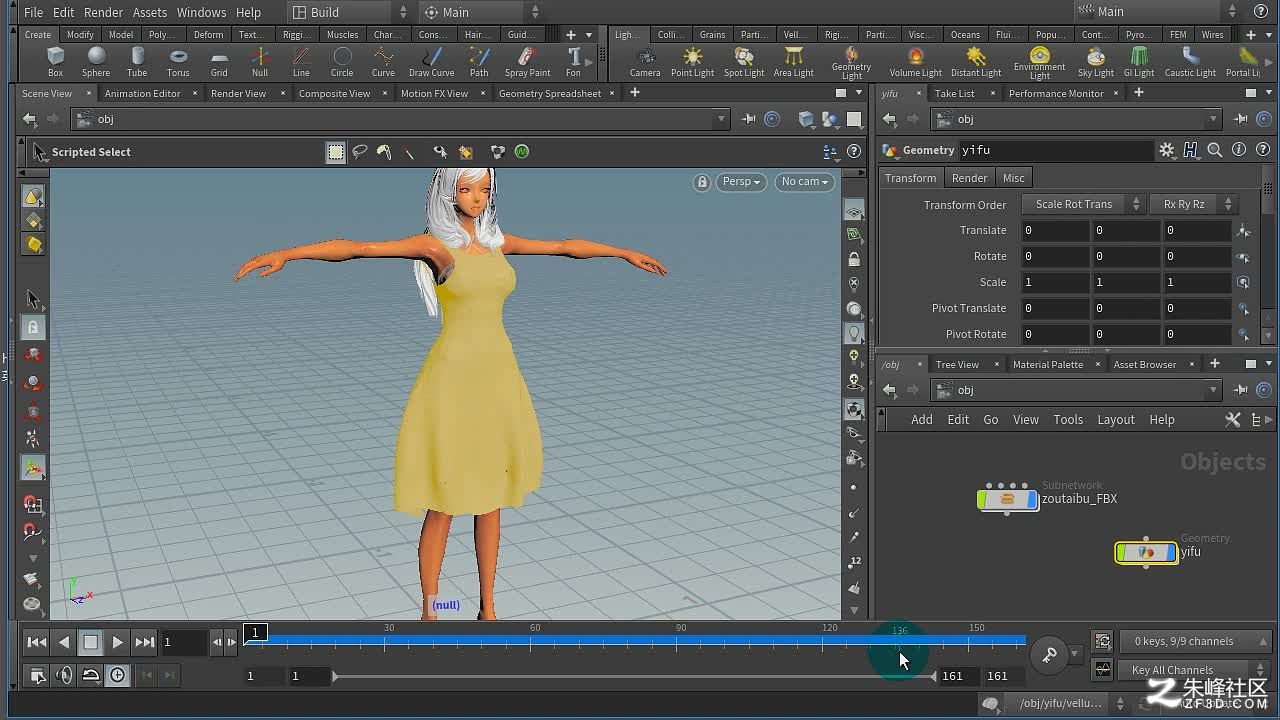1280x720 pixels.
Task: Add a GI Light
Action: pyautogui.click(x=1138, y=62)
